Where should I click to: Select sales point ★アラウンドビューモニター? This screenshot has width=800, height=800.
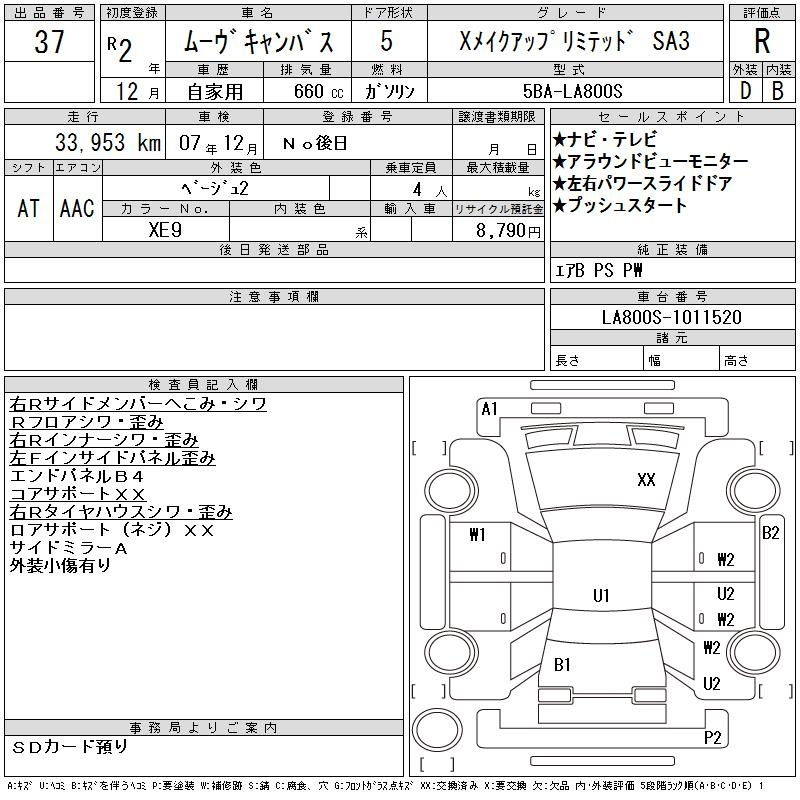pos(651,162)
